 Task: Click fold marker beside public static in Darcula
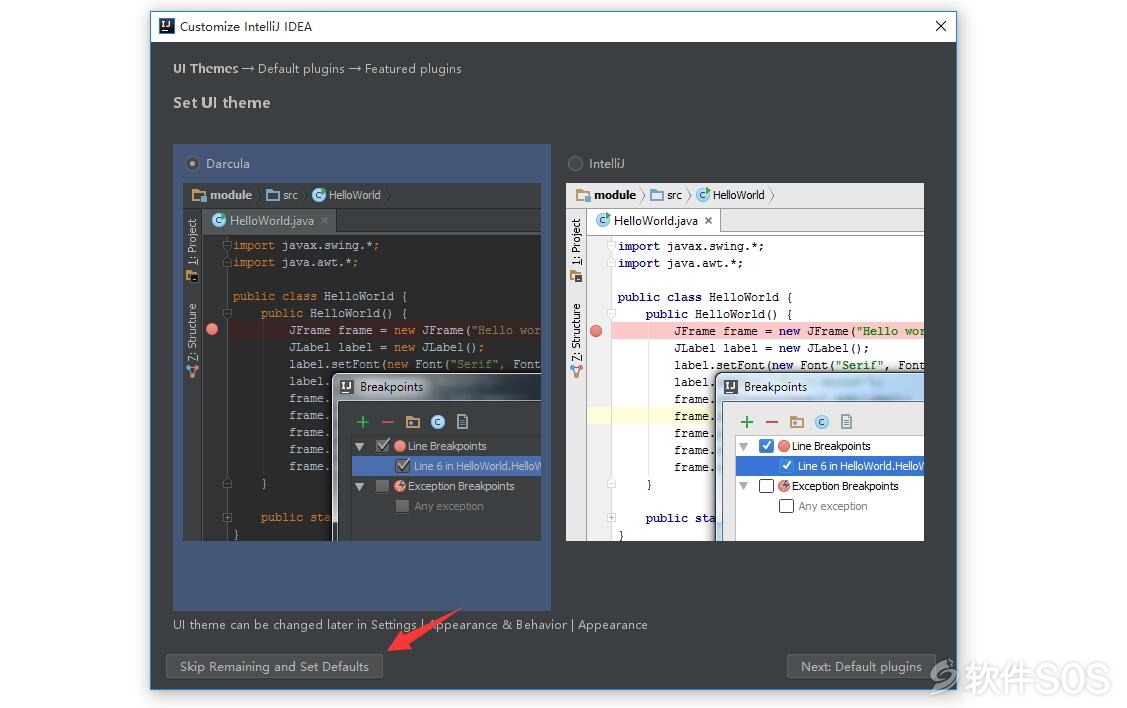(x=227, y=517)
